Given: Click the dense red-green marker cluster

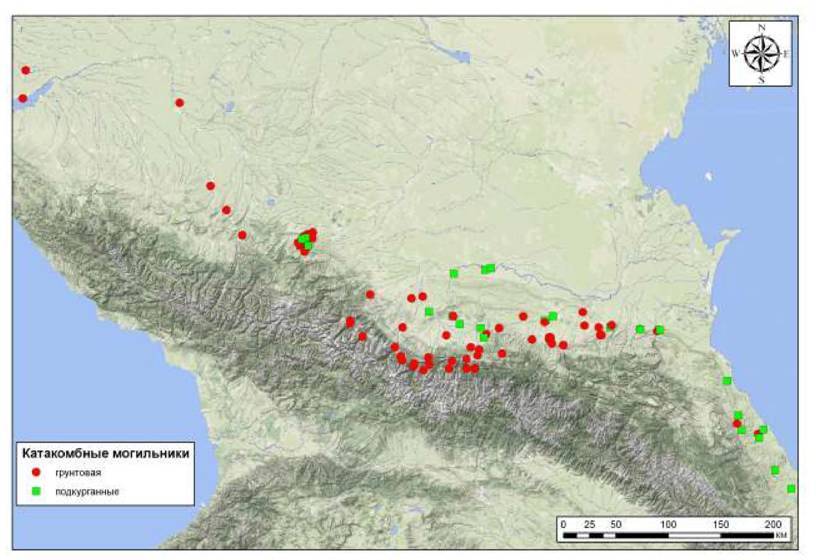Looking at the screenshot, I should 305,240.
